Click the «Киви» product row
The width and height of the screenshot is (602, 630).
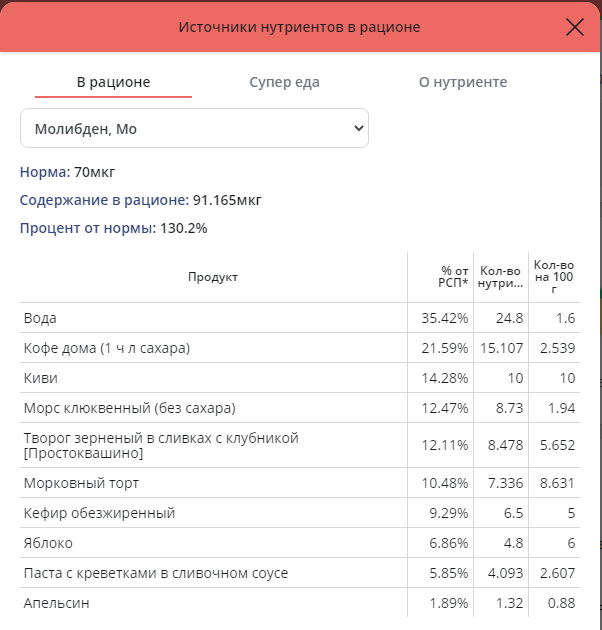pos(40,378)
